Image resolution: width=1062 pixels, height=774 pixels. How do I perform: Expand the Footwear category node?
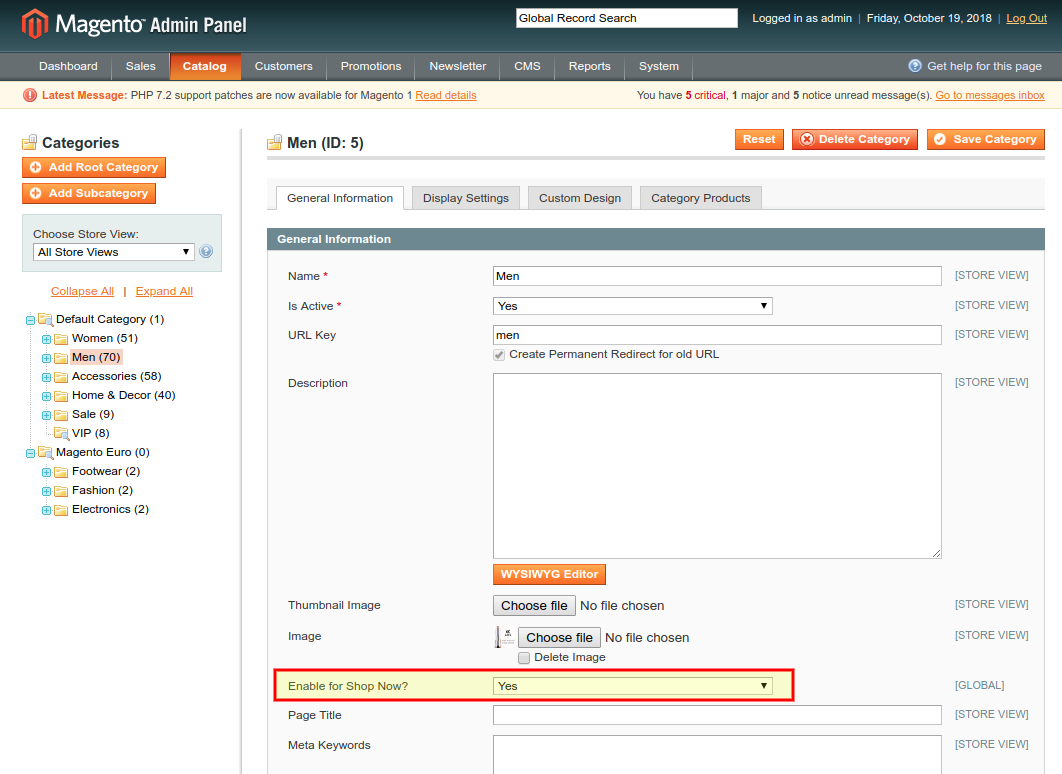click(x=46, y=471)
